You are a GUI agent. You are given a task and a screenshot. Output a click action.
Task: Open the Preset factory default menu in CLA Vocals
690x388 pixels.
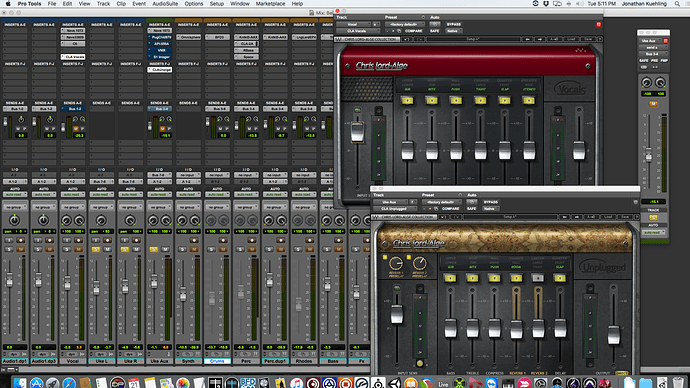404,25
